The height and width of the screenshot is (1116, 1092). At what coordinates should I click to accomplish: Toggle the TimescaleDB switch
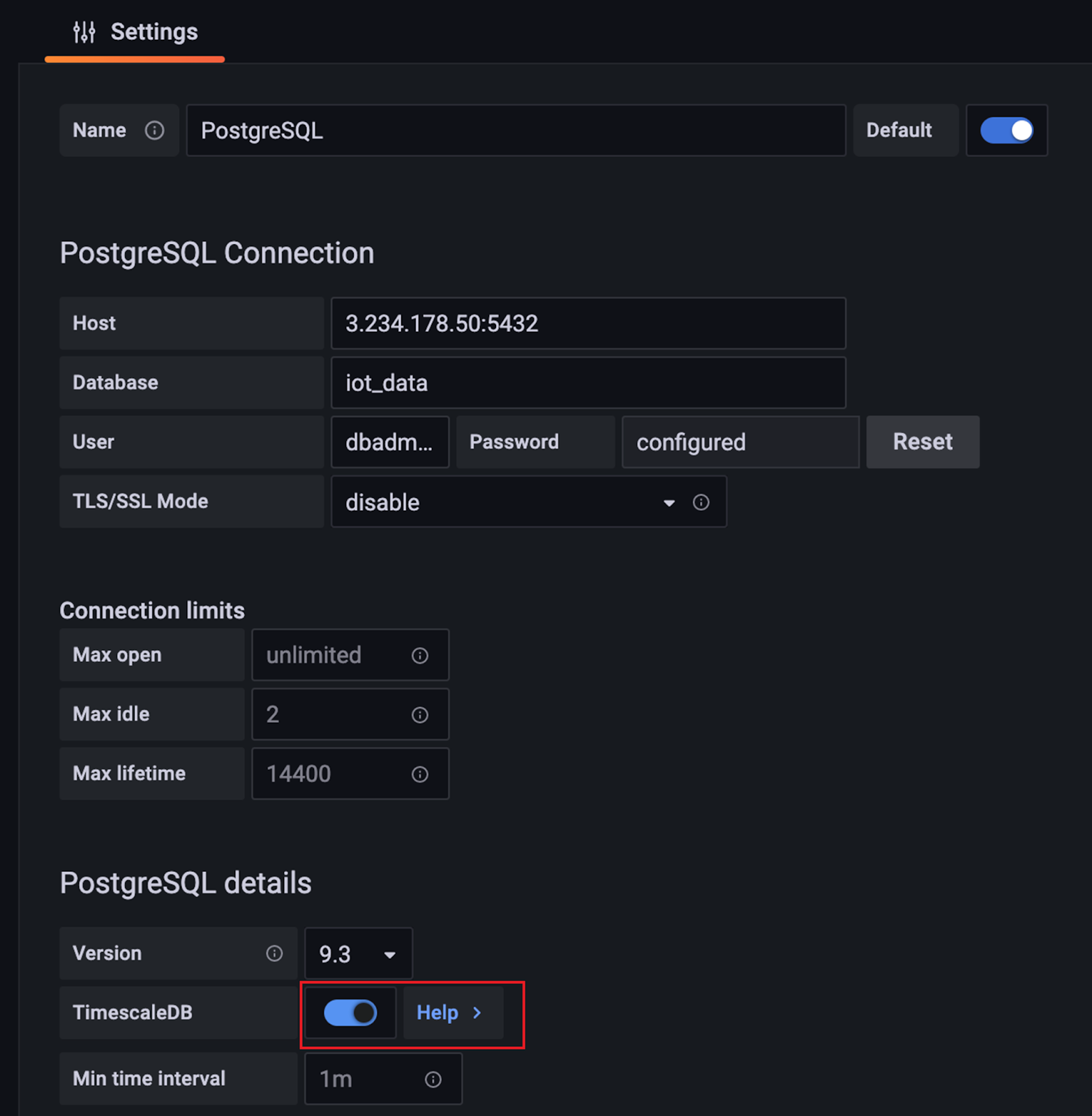tap(350, 1013)
